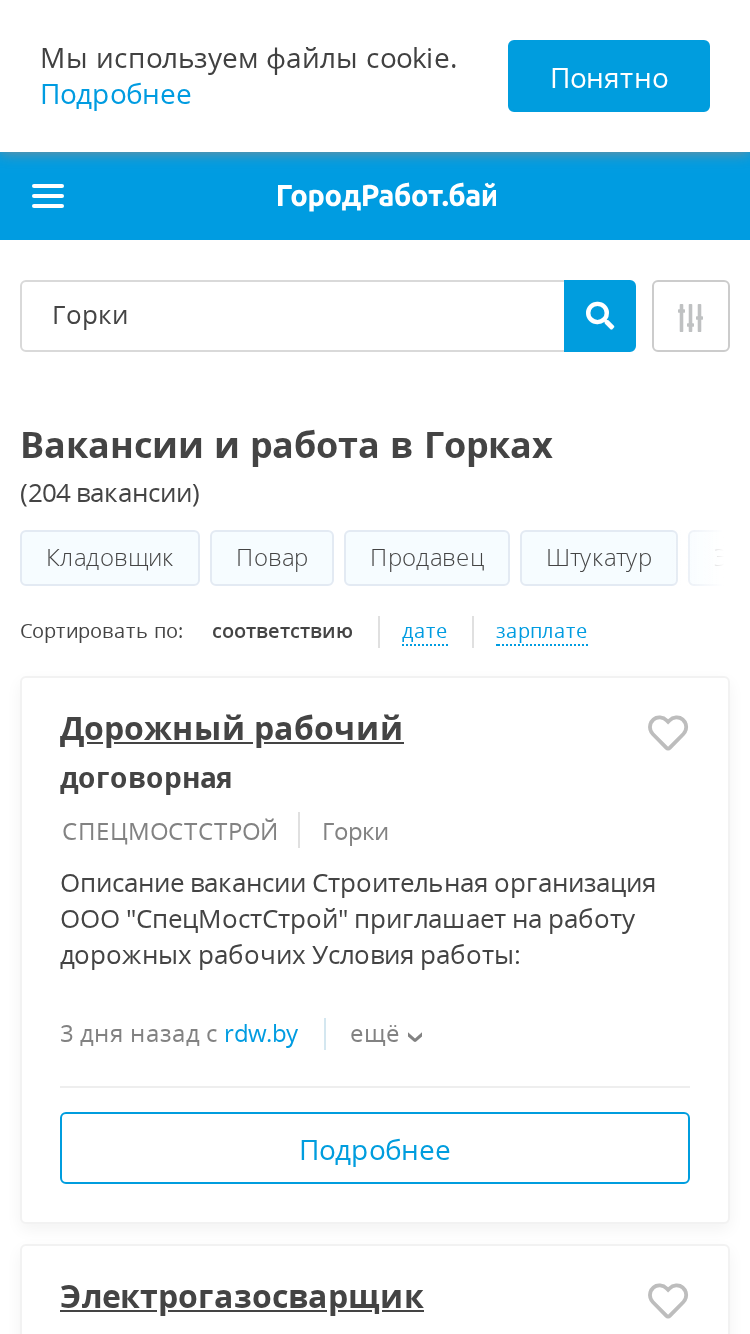
Task: Visit the rdw.by source link
Action: click(261, 1034)
